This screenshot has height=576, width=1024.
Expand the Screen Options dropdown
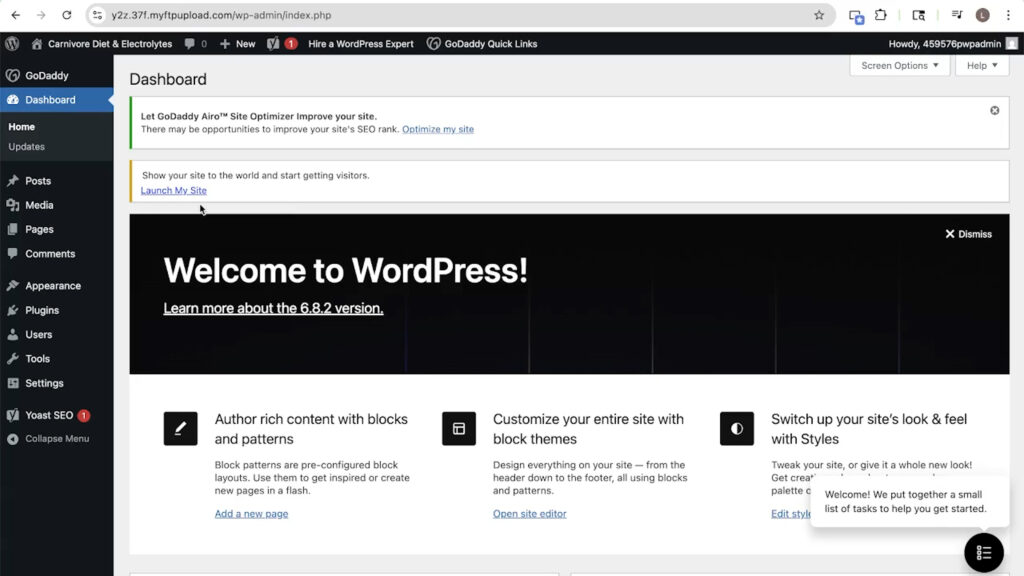pos(899,66)
